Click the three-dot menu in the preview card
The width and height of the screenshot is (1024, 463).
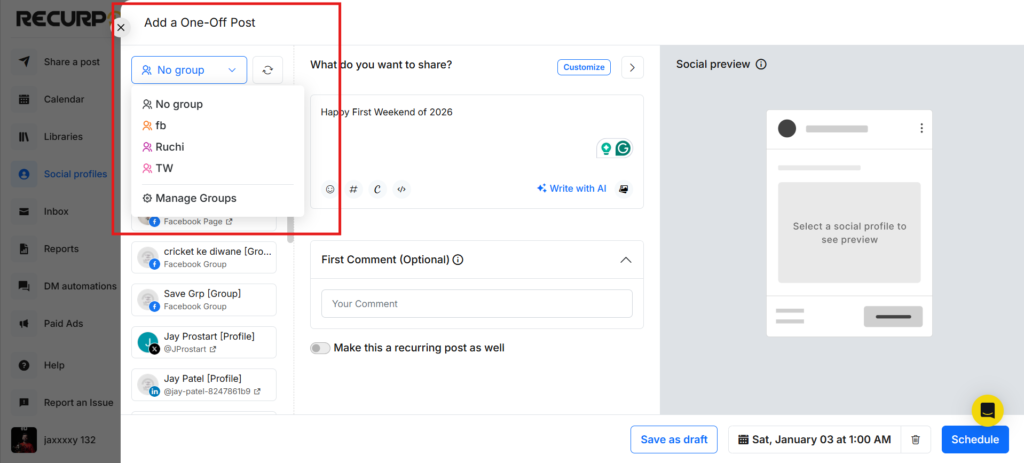[921, 128]
